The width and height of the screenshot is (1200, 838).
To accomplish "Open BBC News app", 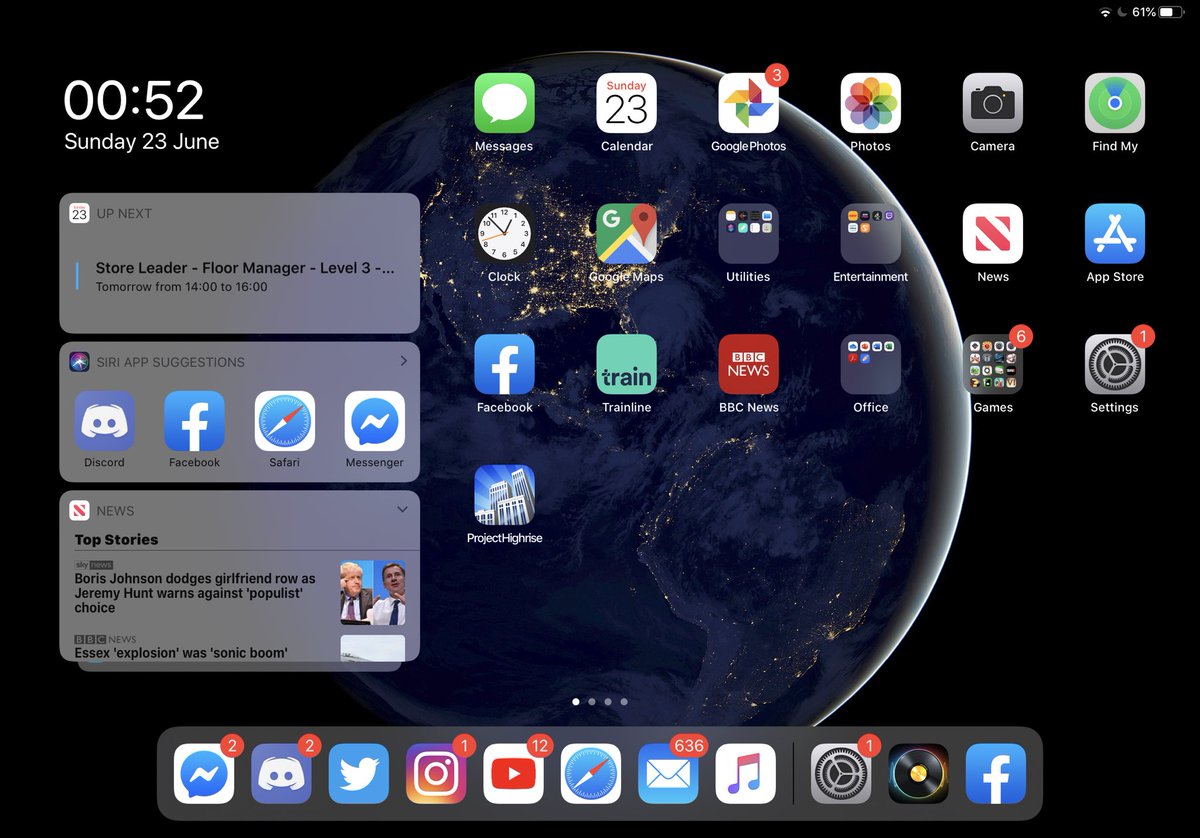I will [x=748, y=365].
